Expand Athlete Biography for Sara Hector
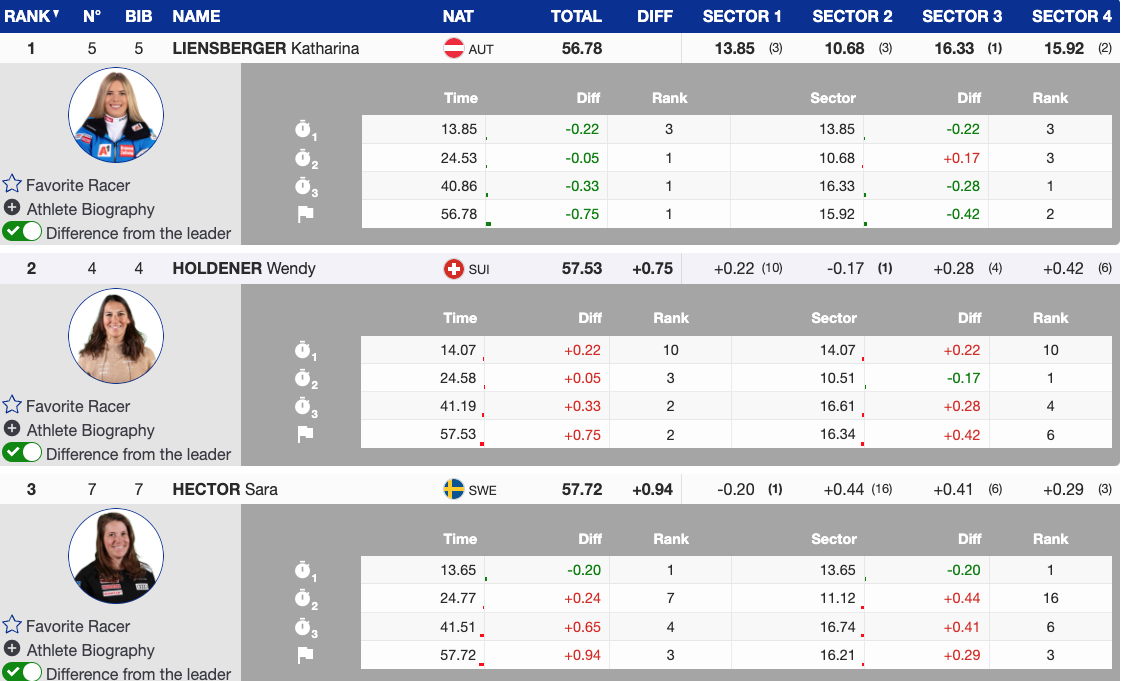 (x=90, y=650)
